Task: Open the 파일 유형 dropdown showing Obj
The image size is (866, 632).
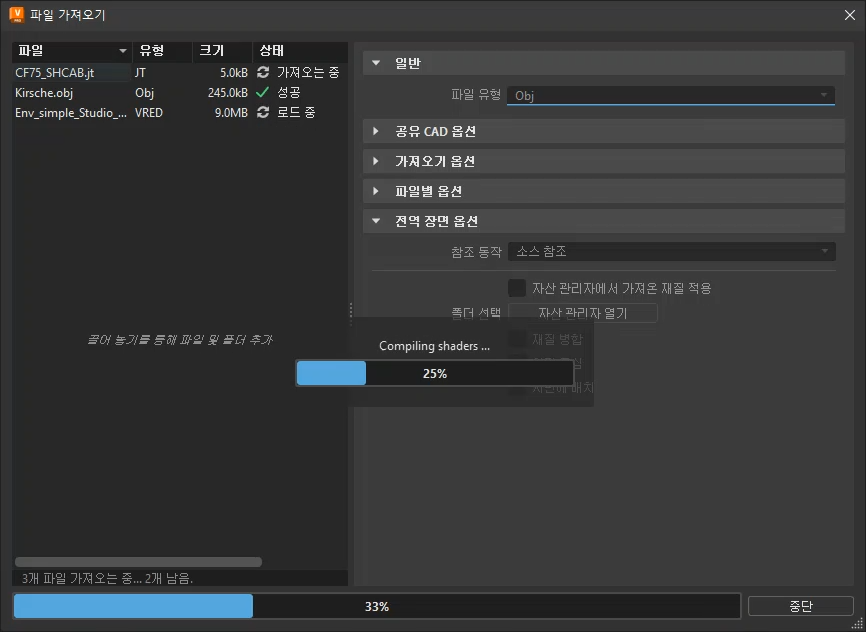Action: point(670,95)
